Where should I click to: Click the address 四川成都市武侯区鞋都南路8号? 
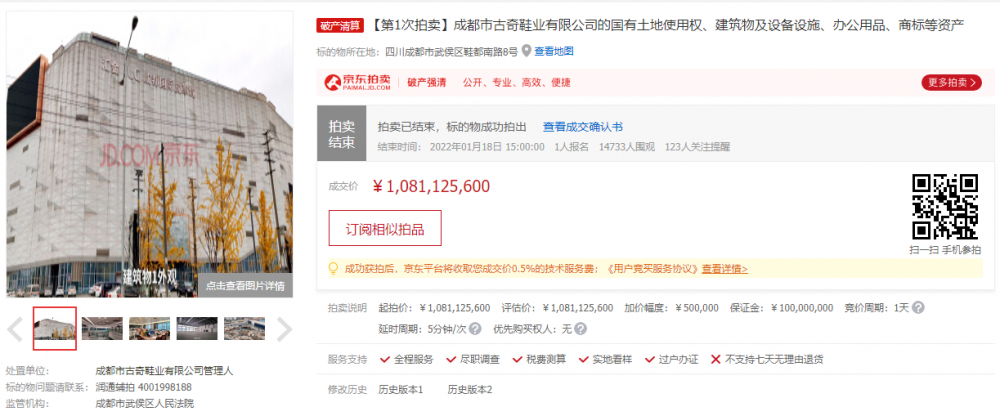coord(452,51)
